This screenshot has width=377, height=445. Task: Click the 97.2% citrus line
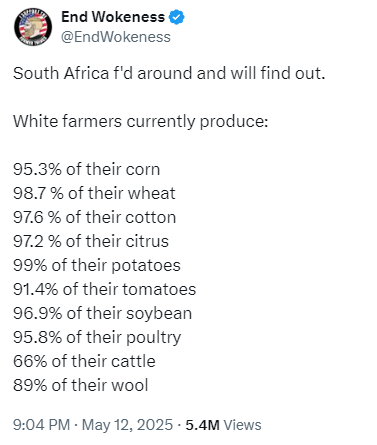(x=91, y=241)
